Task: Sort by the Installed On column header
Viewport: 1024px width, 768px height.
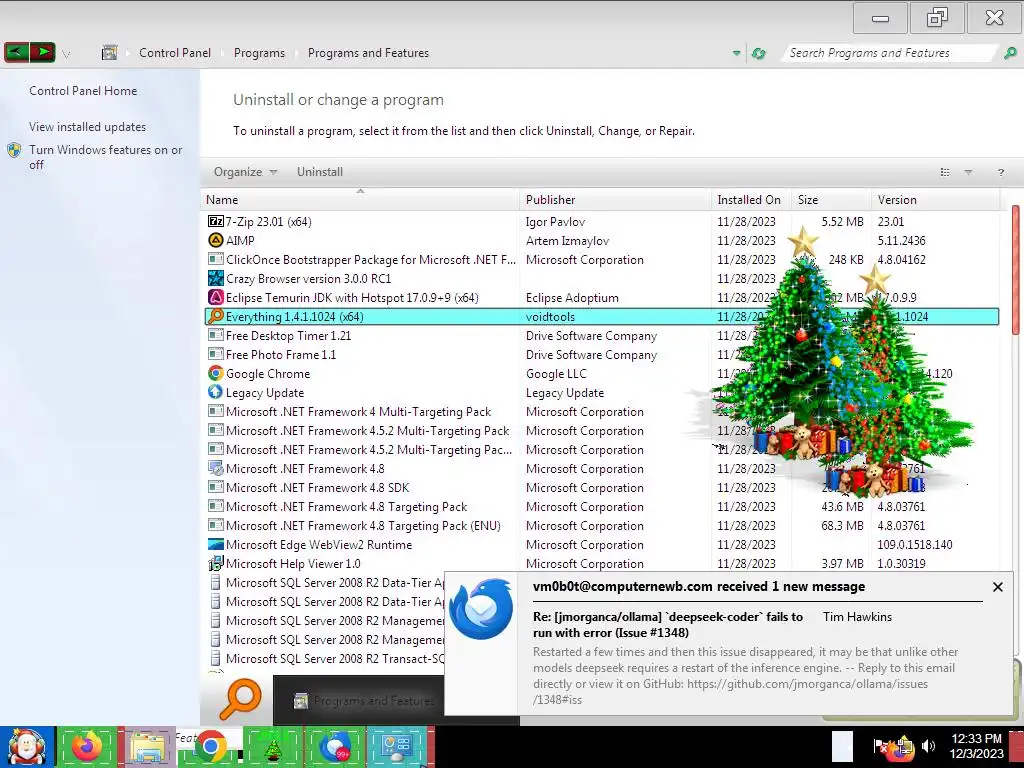Action: [752, 200]
